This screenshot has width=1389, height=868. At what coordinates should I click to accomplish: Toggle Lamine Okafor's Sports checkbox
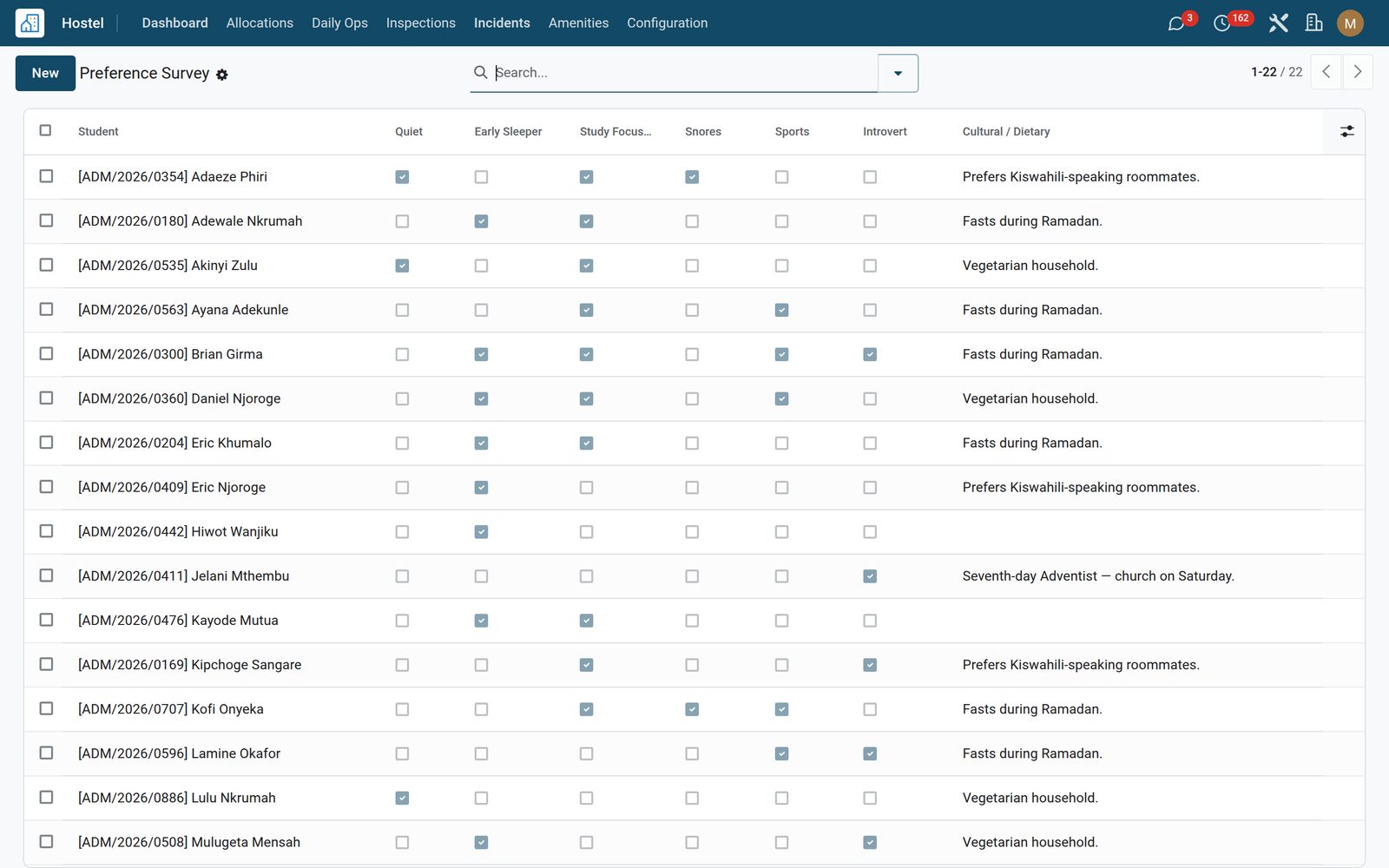[x=782, y=753]
